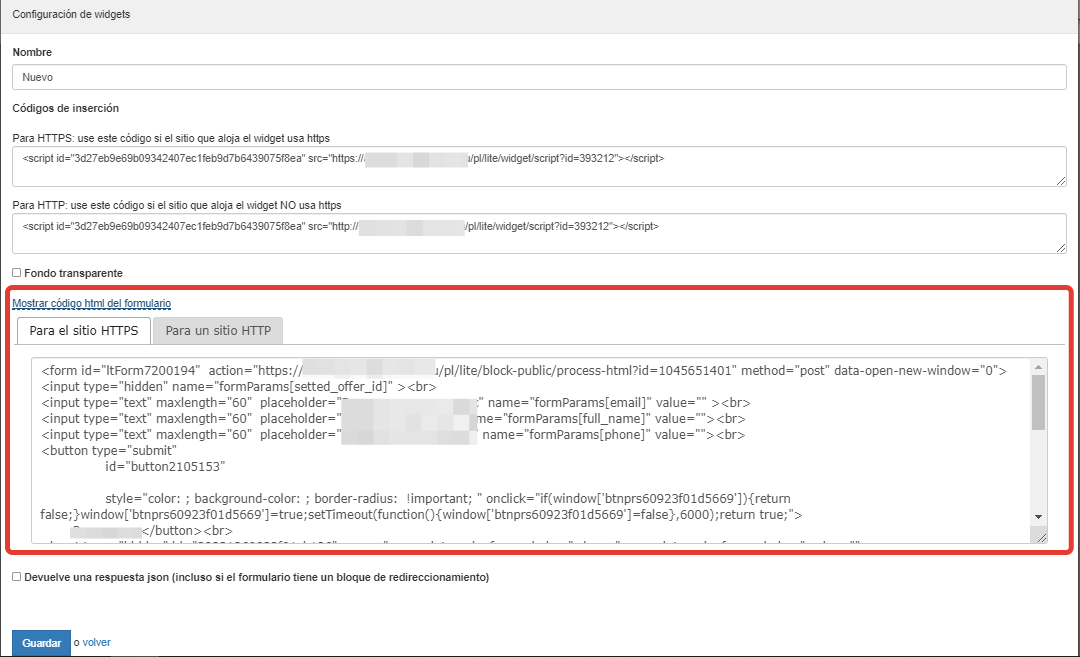
Task: Click the '<button type="submit"' code line
Action: coord(109,450)
